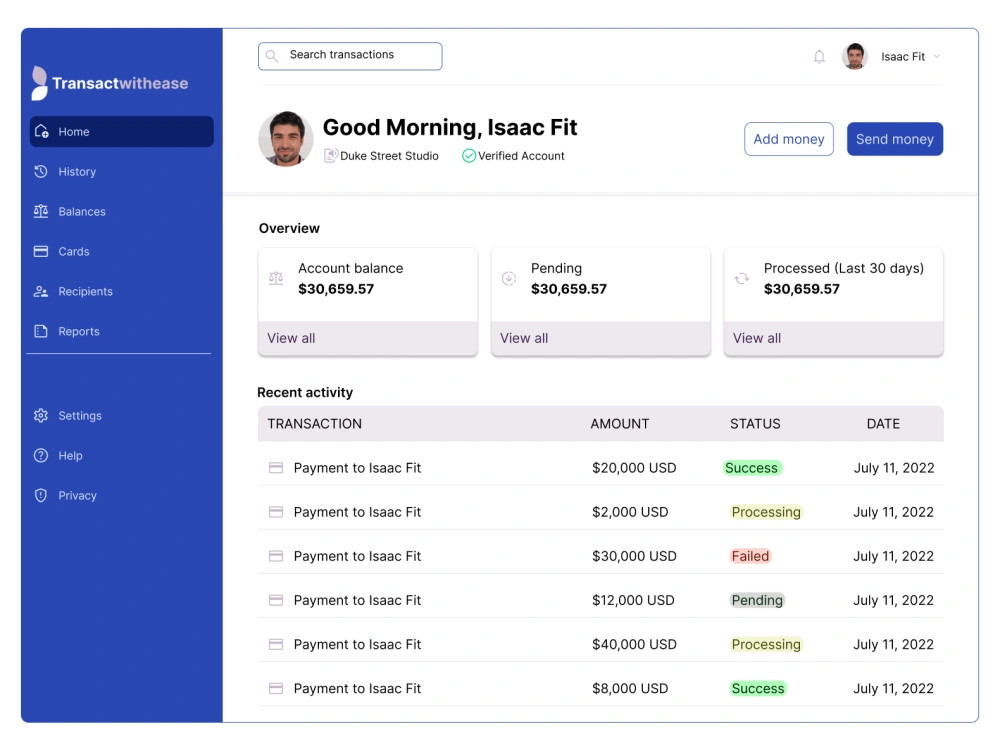Click July 11, 2022 date of $8,000 row

coord(893,689)
